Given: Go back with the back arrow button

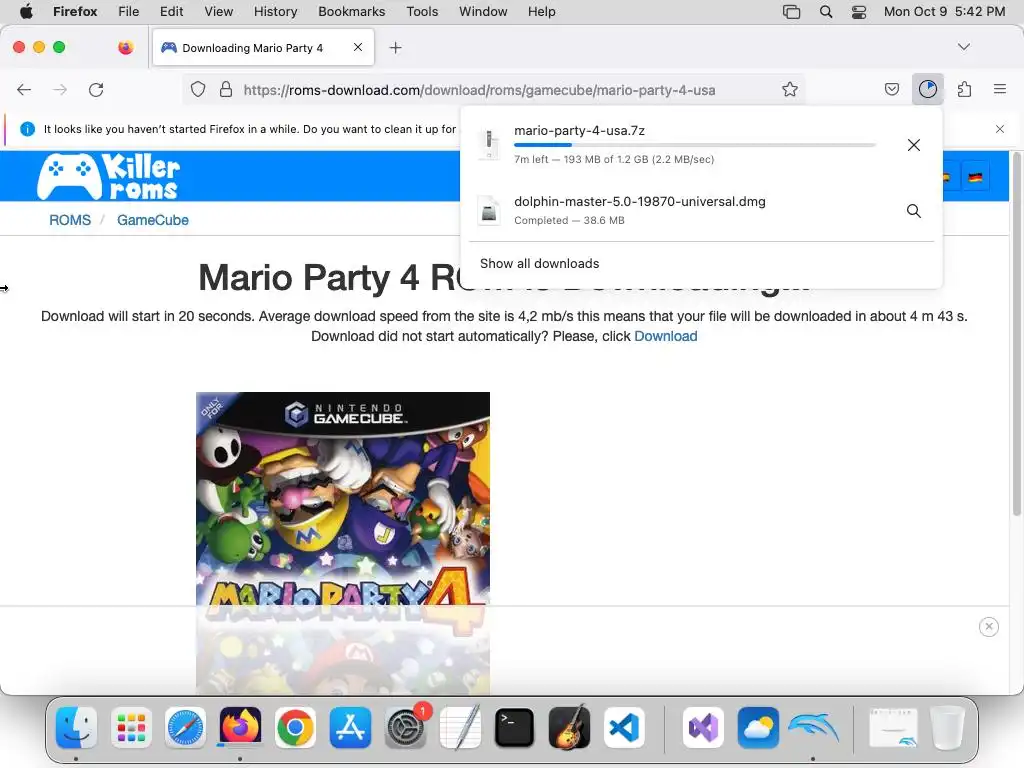Looking at the screenshot, I should pos(24,89).
